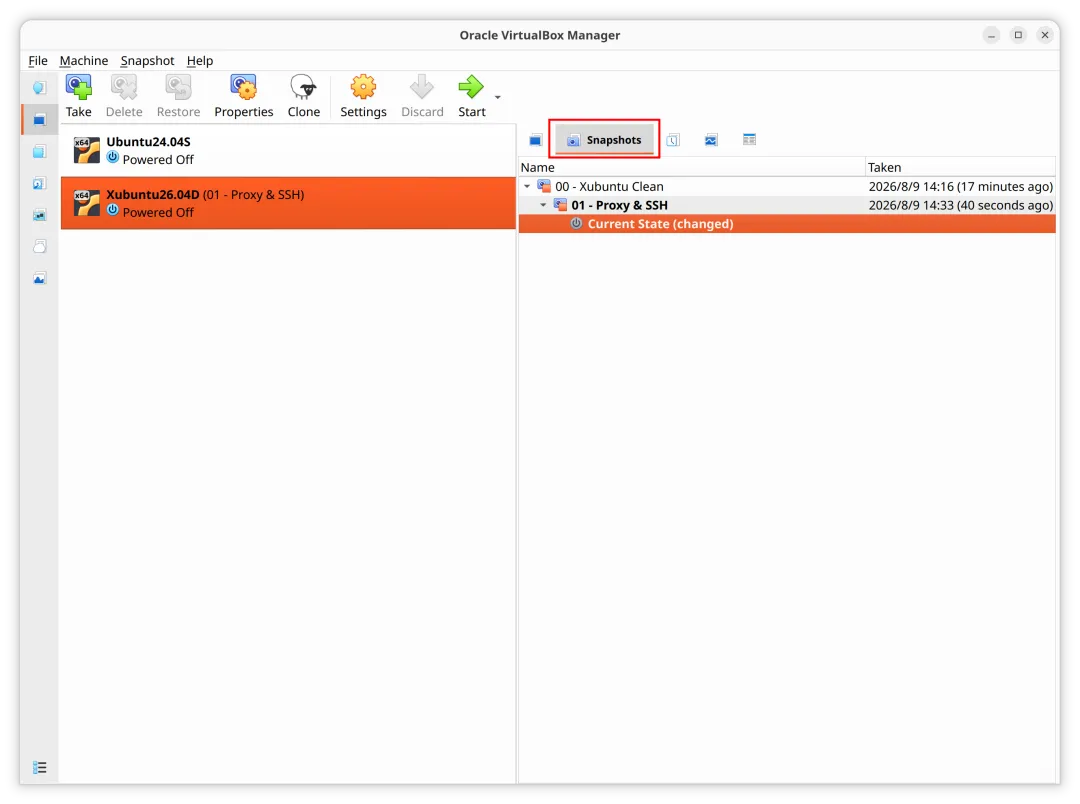Image resolution: width=1080 pixels, height=804 pixels.
Task: Clone the snapshot with sheep icon
Action: [304, 96]
